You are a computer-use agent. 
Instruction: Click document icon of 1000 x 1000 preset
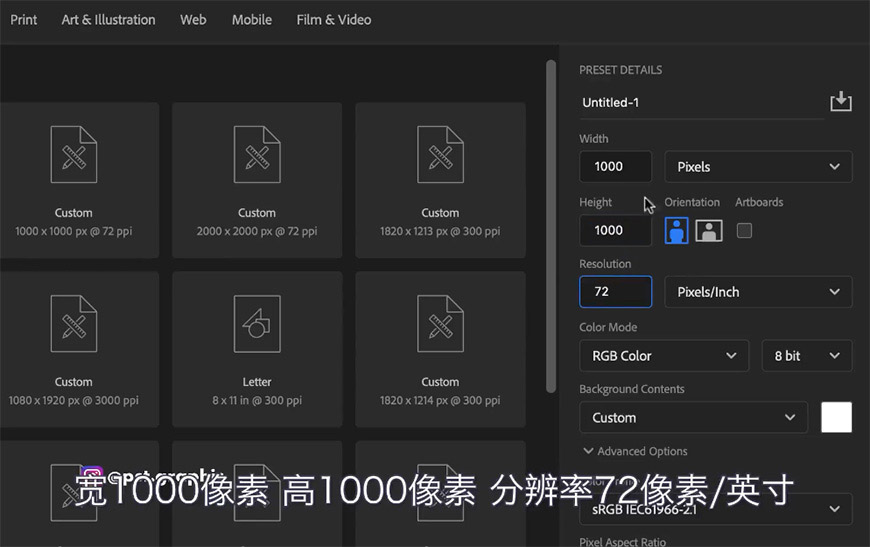point(74,154)
